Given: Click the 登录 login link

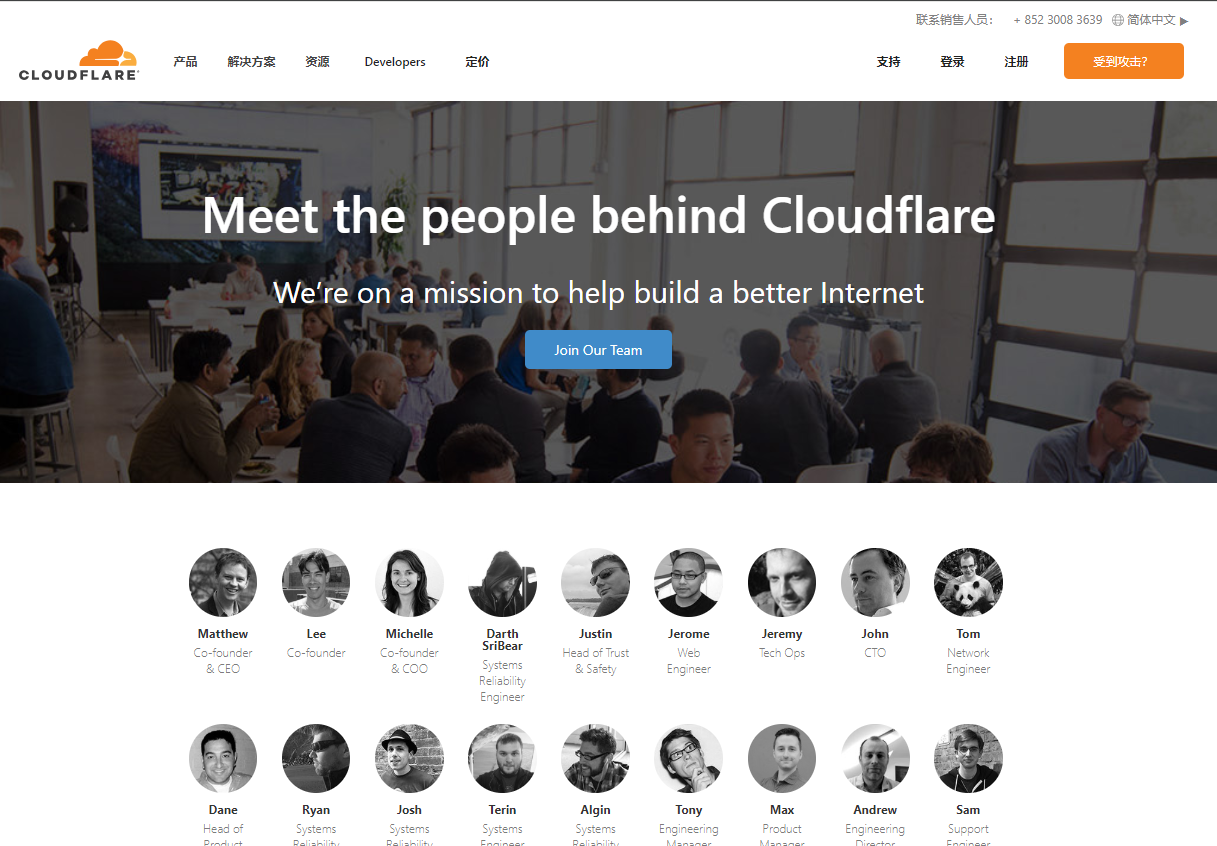Looking at the screenshot, I should coord(952,62).
